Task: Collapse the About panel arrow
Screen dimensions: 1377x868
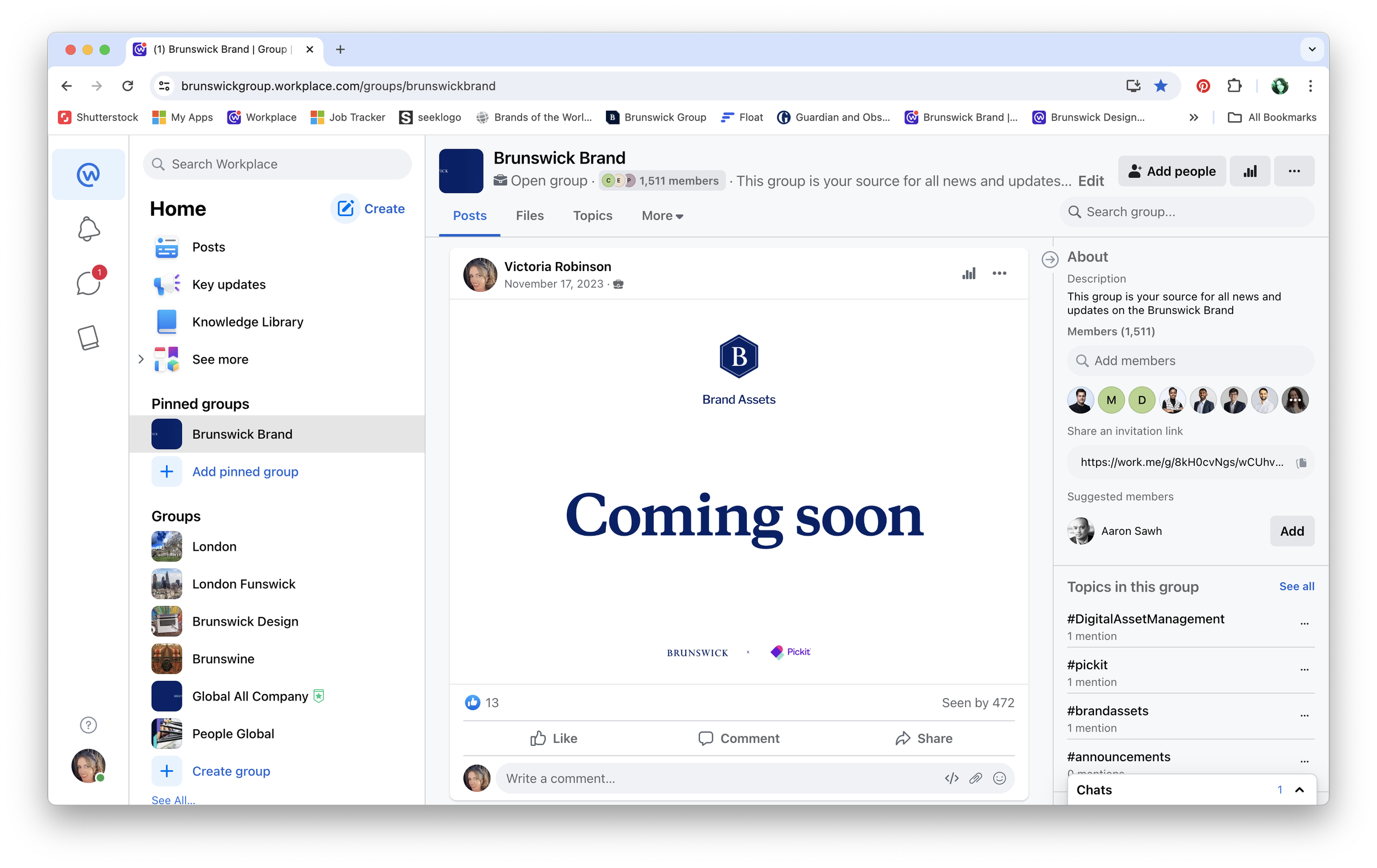Action: click(x=1049, y=259)
